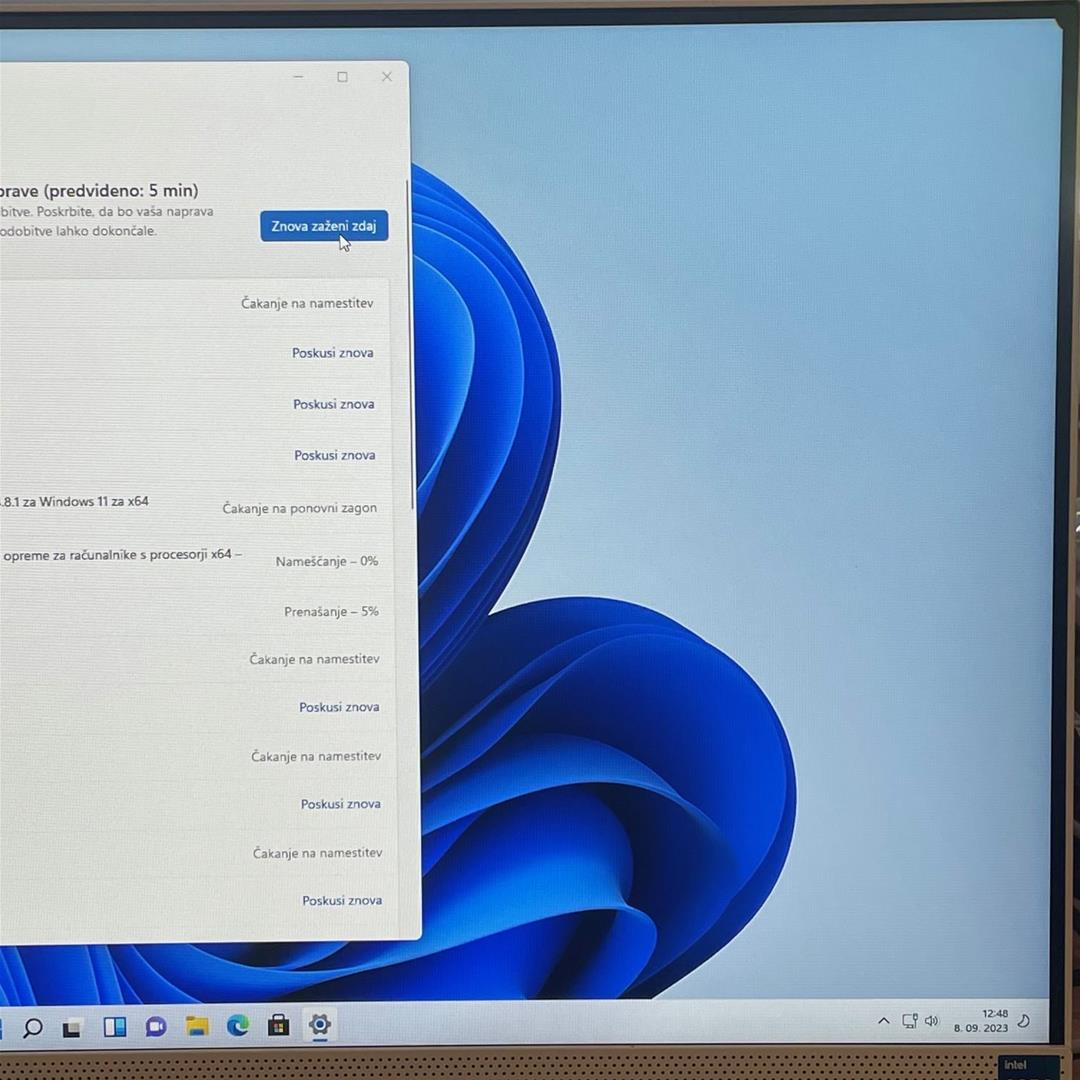Click the moon notification icon beside the clock
The height and width of the screenshot is (1080, 1080).
pos(1024,1021)
